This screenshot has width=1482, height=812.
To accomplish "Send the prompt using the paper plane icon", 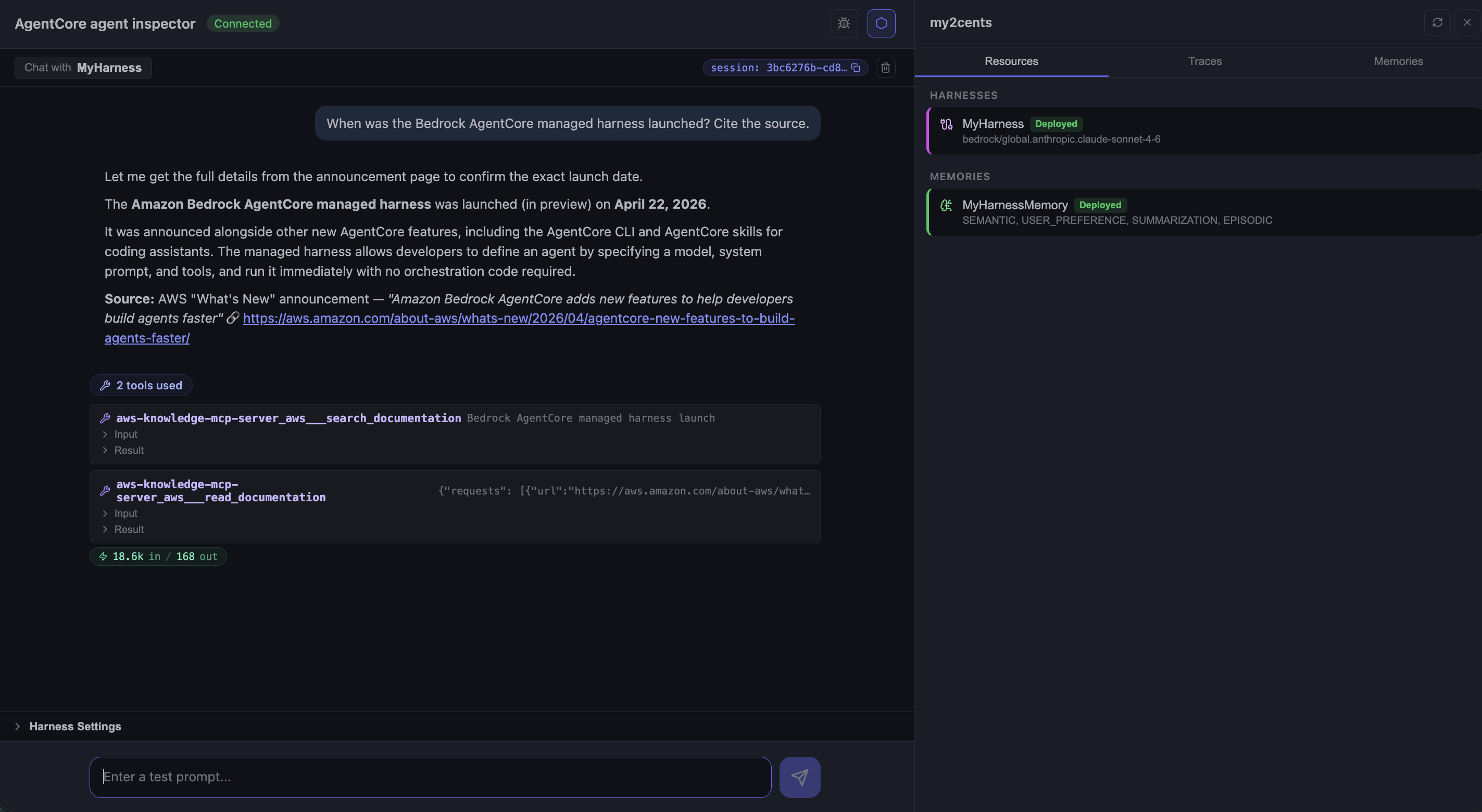I will click(x=799, y=777).
